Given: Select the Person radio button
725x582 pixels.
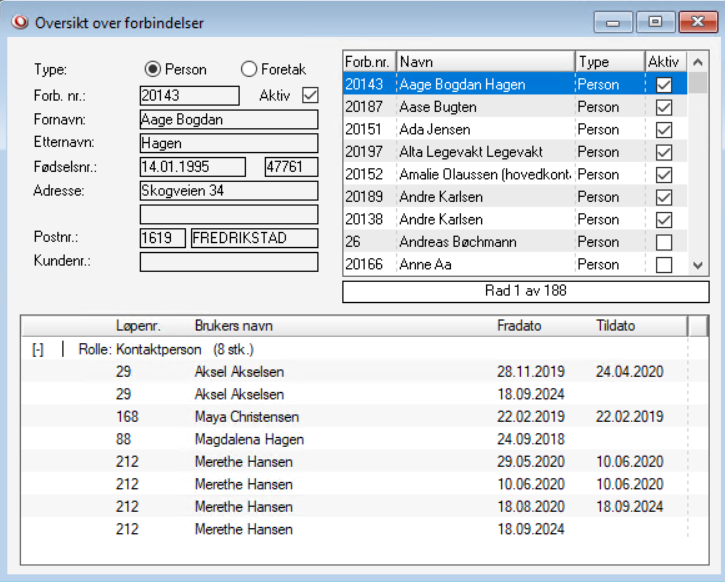Looking at the screenshot, I should (x=153, y=69).
